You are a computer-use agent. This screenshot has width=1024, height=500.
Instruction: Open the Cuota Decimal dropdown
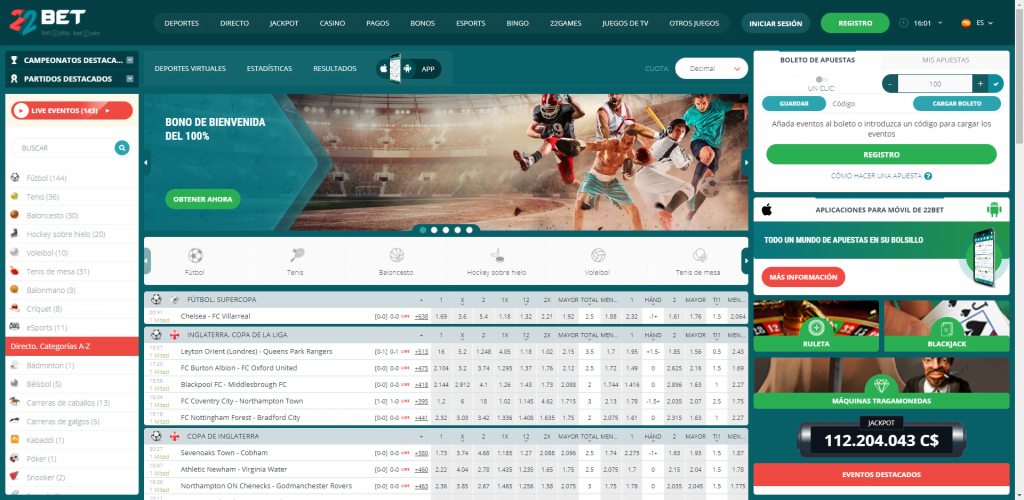click(711, 68)
